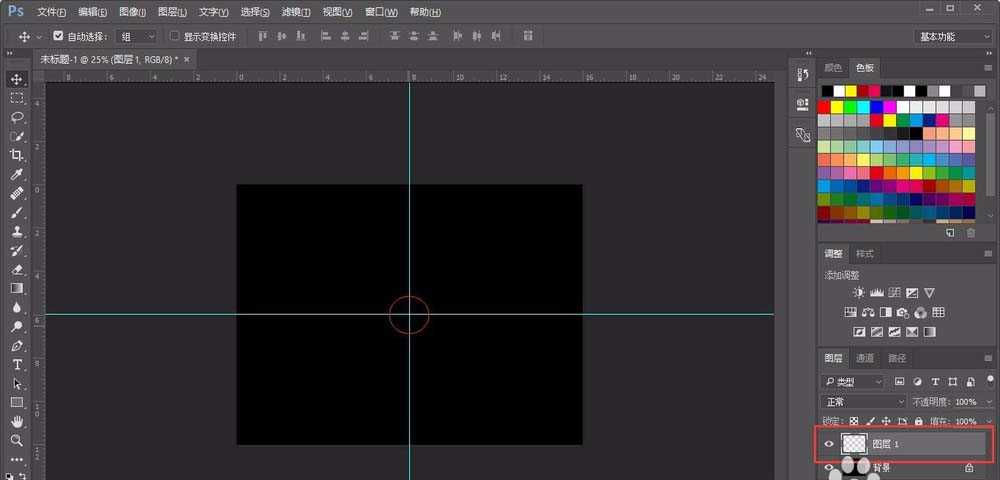
Task: Toggle the 自动选择 checkbox
Action: point(58,36)
